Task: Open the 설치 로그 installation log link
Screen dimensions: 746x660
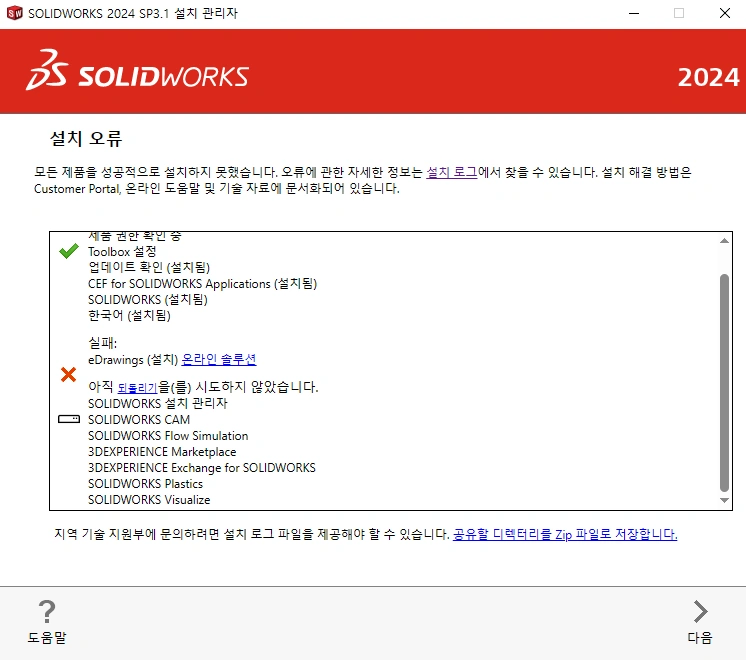Action: (452, 172)
